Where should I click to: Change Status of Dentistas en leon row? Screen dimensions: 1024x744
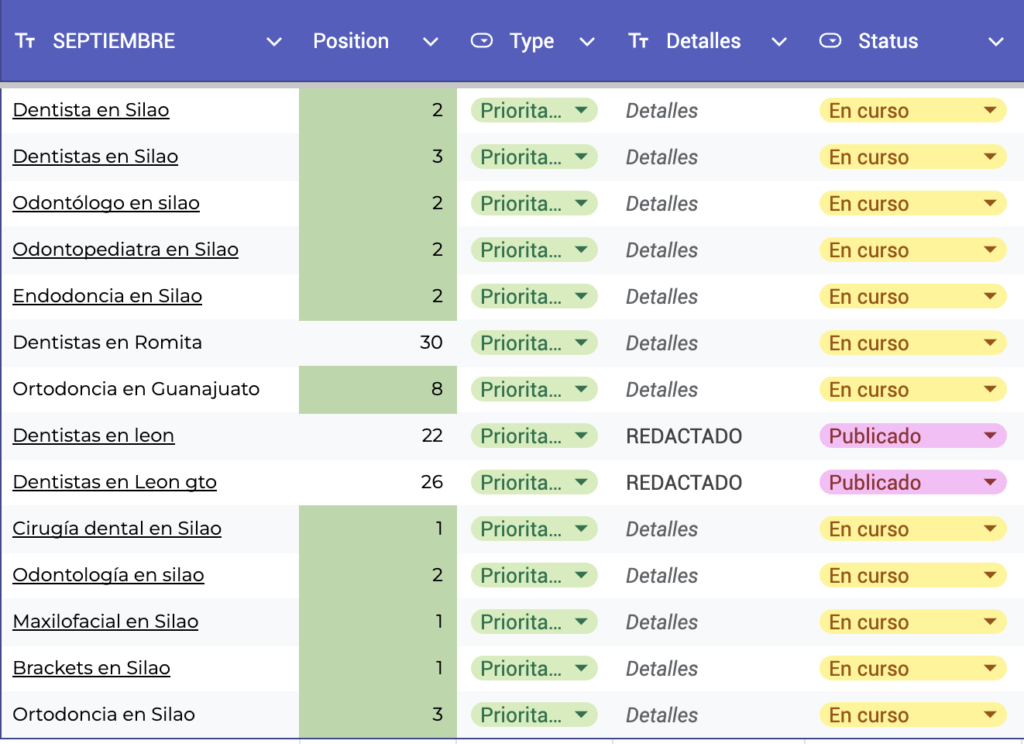(990, 436)
